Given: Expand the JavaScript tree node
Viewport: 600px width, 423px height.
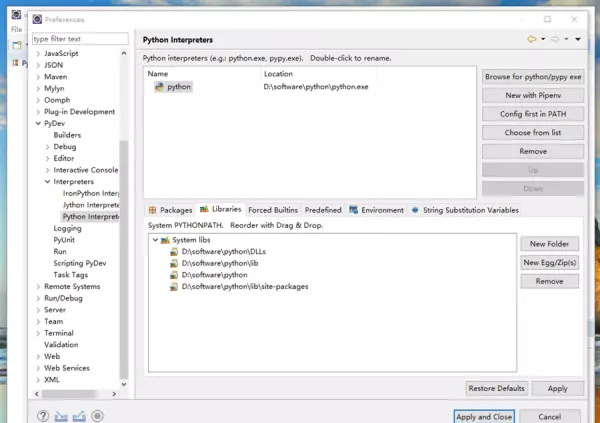Looking at the screenshot, I should 38,54.
